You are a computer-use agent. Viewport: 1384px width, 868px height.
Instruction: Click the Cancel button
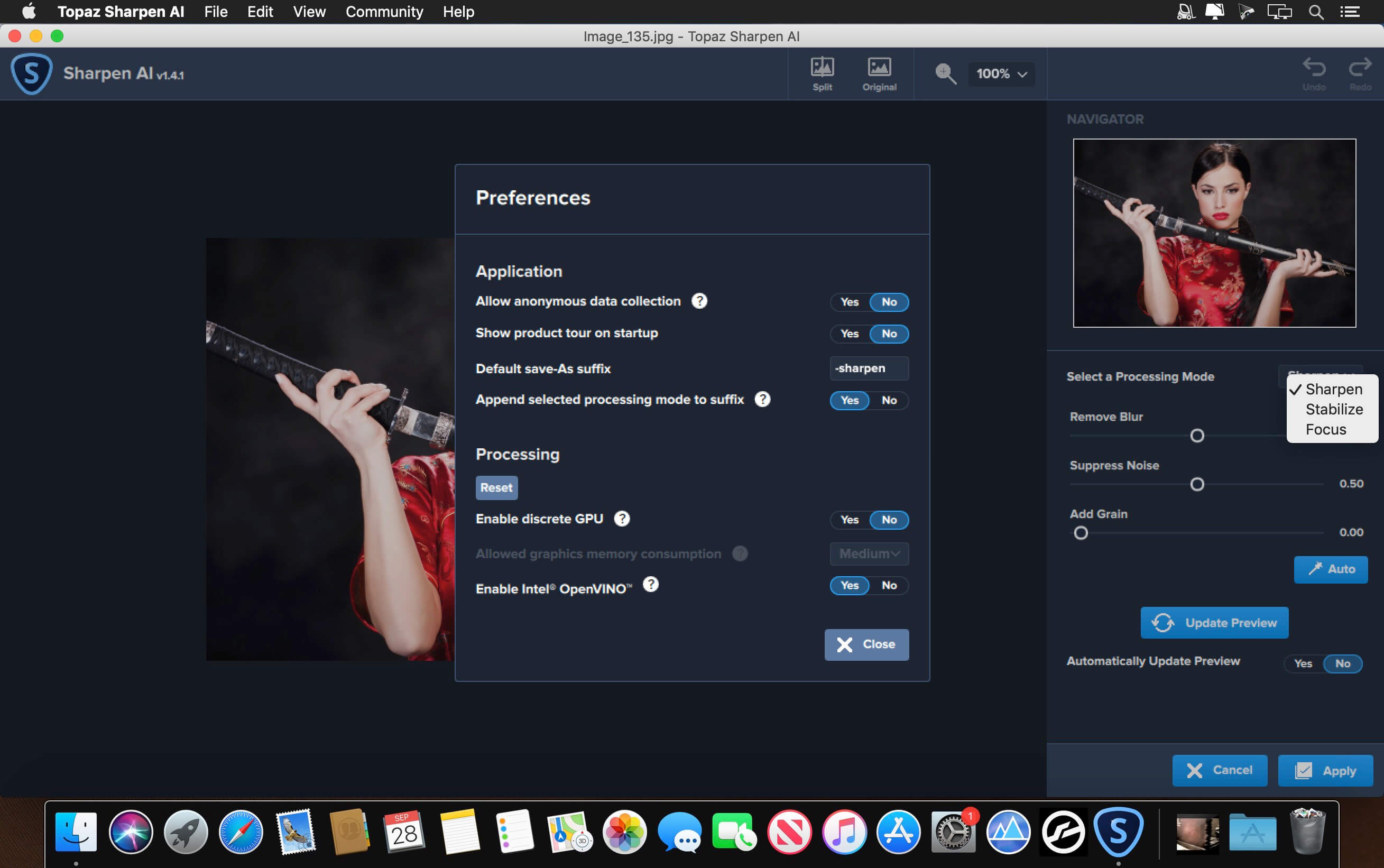[1219, 770]
